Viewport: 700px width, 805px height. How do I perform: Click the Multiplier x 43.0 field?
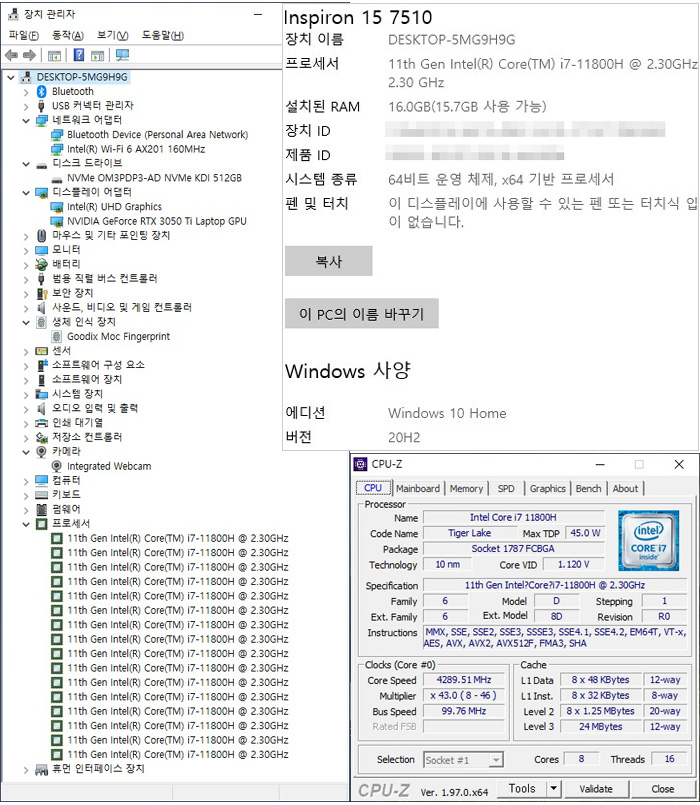[x=464, y=696]
